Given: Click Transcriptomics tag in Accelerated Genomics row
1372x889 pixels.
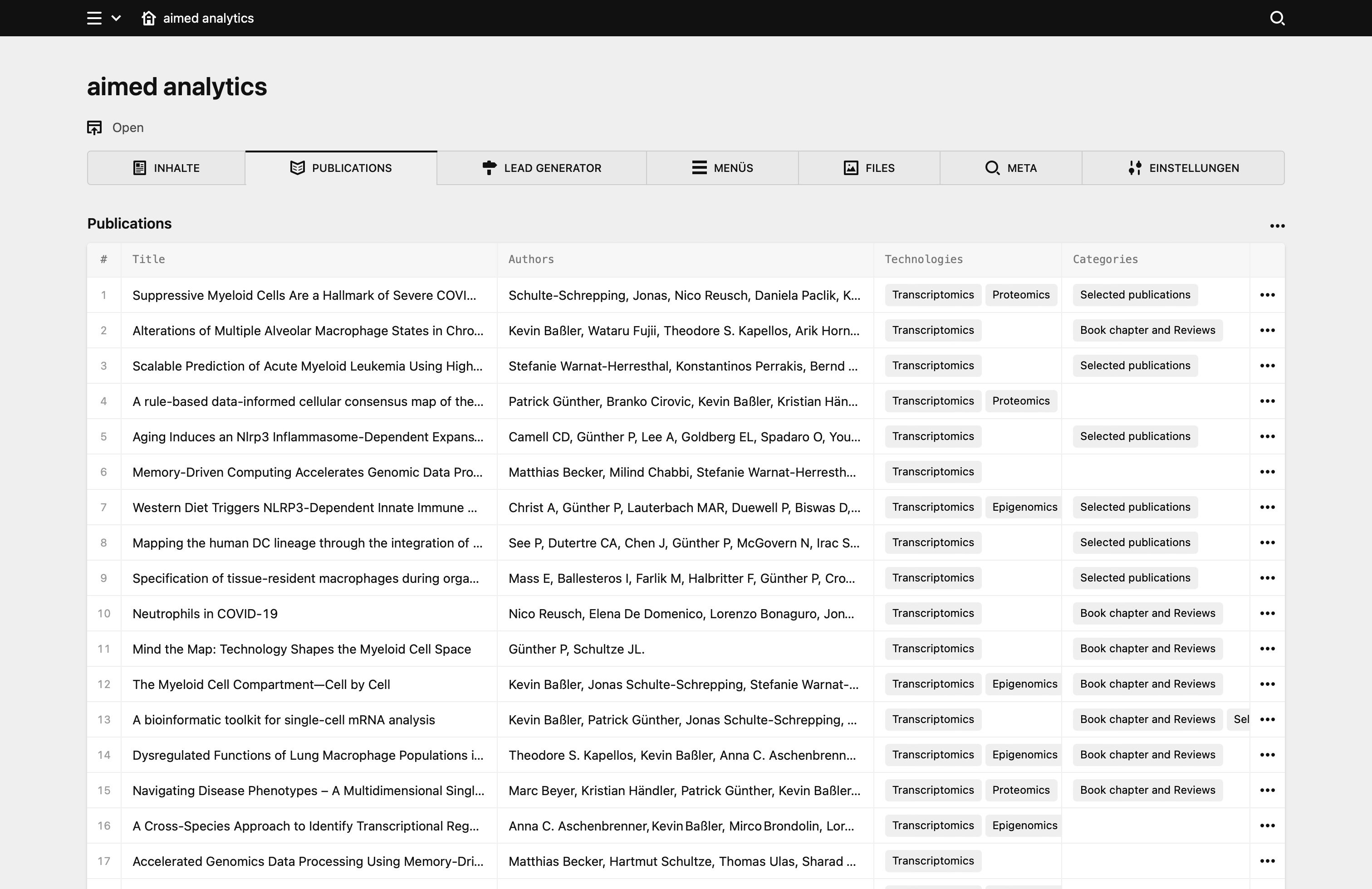Looking at the screenshot, I should (x=933, y=861).
